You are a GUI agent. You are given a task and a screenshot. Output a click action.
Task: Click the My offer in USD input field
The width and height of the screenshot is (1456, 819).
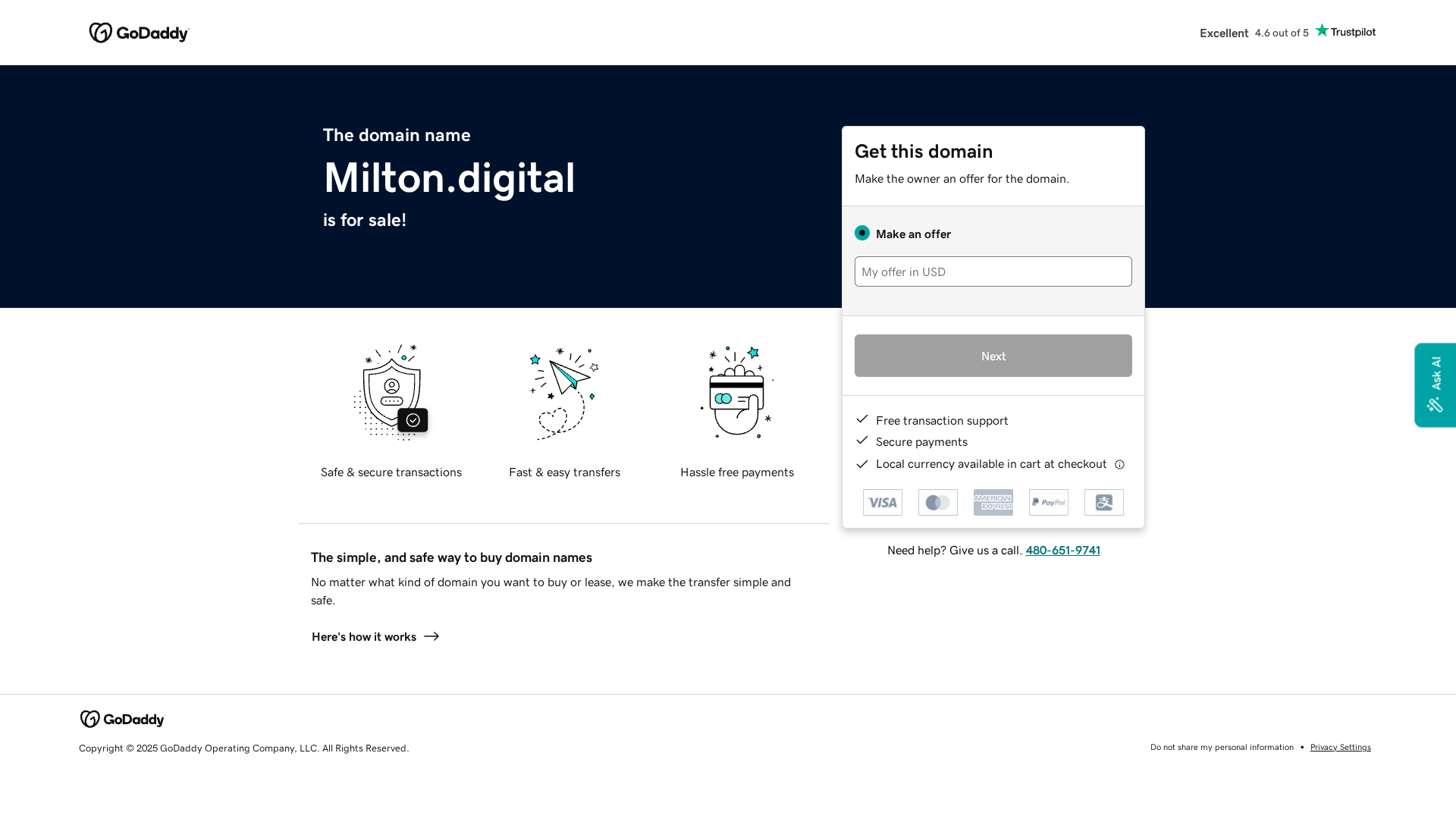[x=993, y=271]
